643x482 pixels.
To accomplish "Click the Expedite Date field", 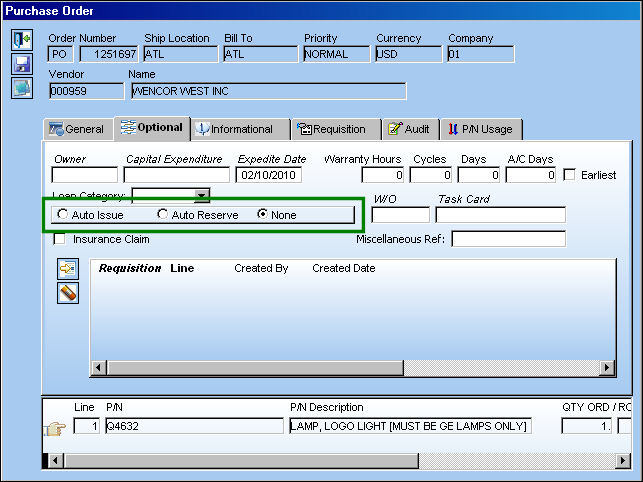I will coord(269,175).
